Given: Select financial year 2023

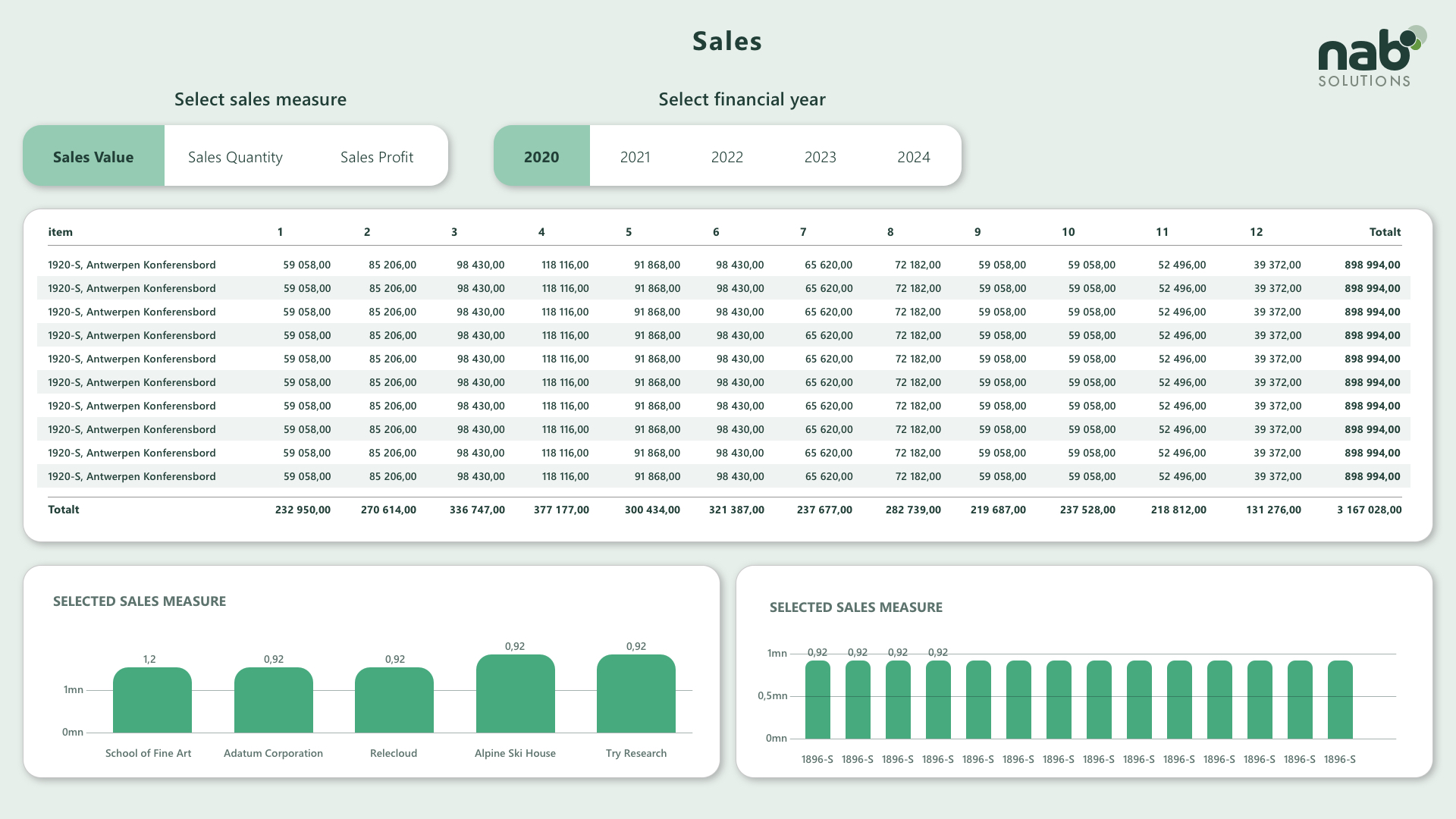Looking at the screenshot, I should (x=820, y=157).
